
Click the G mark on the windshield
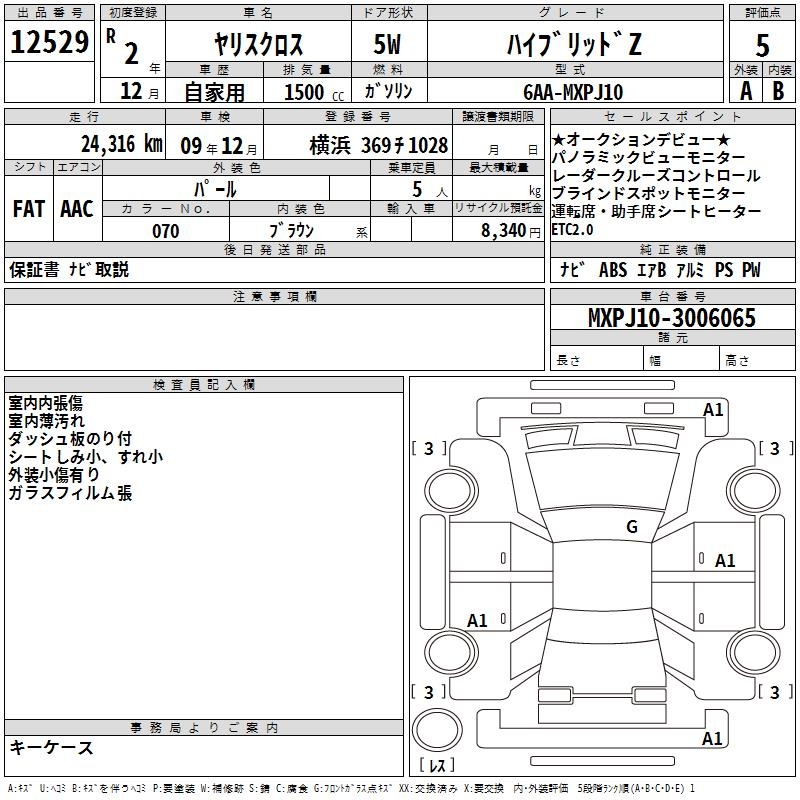coord(631,527)
